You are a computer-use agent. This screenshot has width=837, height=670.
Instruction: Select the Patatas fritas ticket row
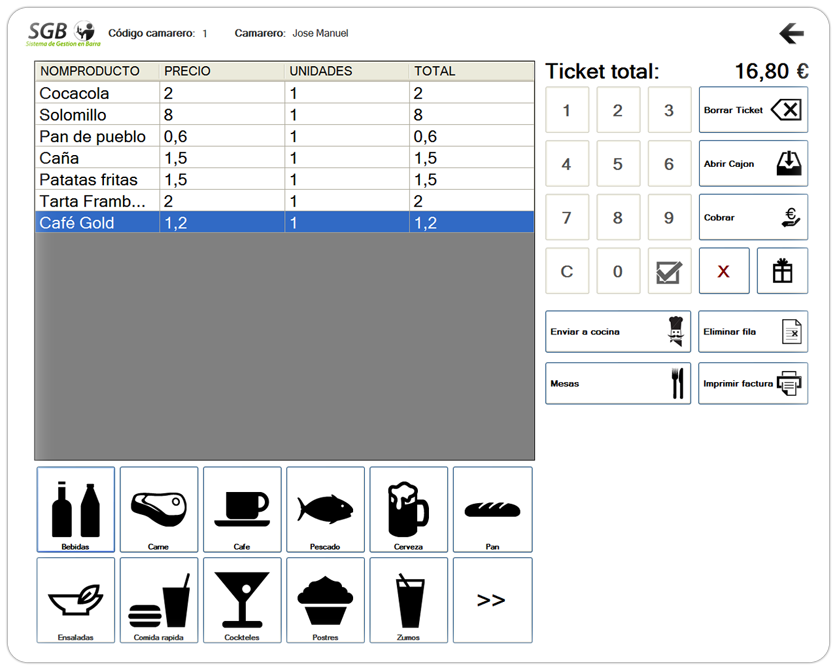[285, 179]
